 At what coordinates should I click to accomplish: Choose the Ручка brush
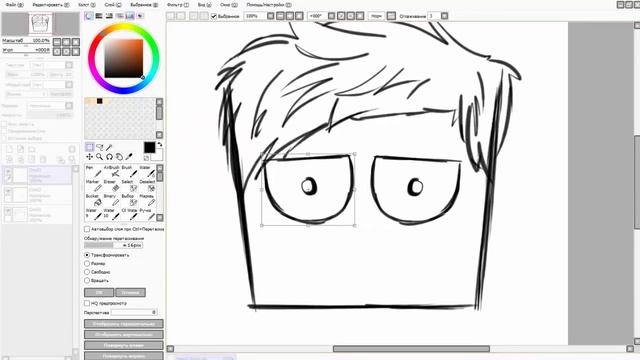(x=147, y=214)
